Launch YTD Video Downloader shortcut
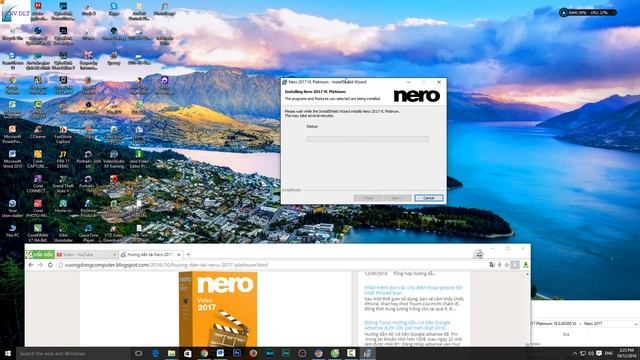The width and height of the screenshot is (640, 360). (113, 233)
